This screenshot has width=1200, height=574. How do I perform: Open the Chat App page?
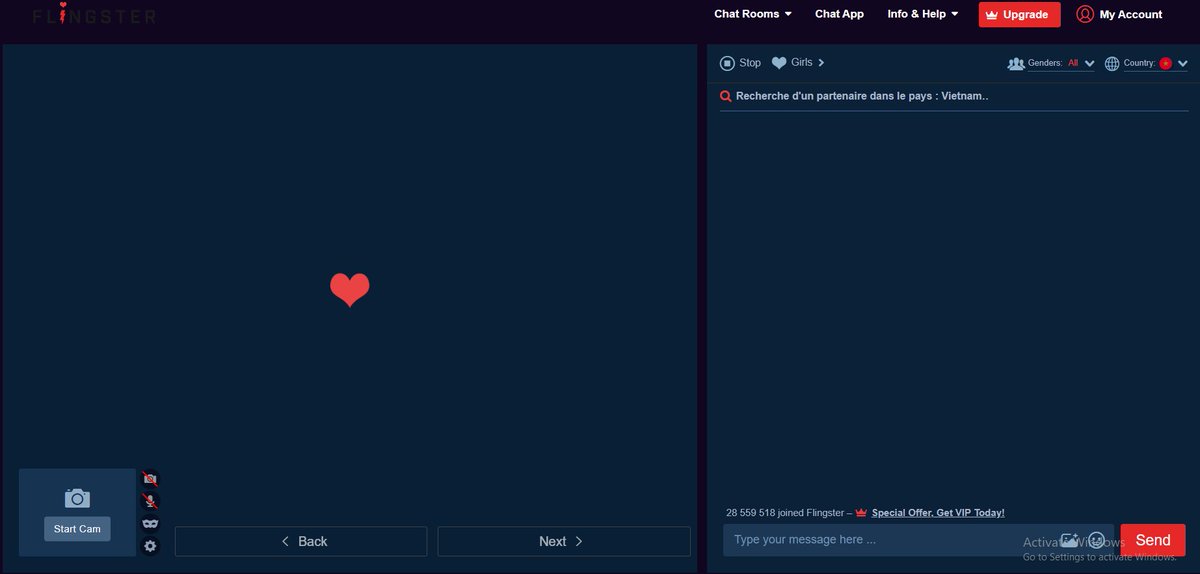click(839, 14)
